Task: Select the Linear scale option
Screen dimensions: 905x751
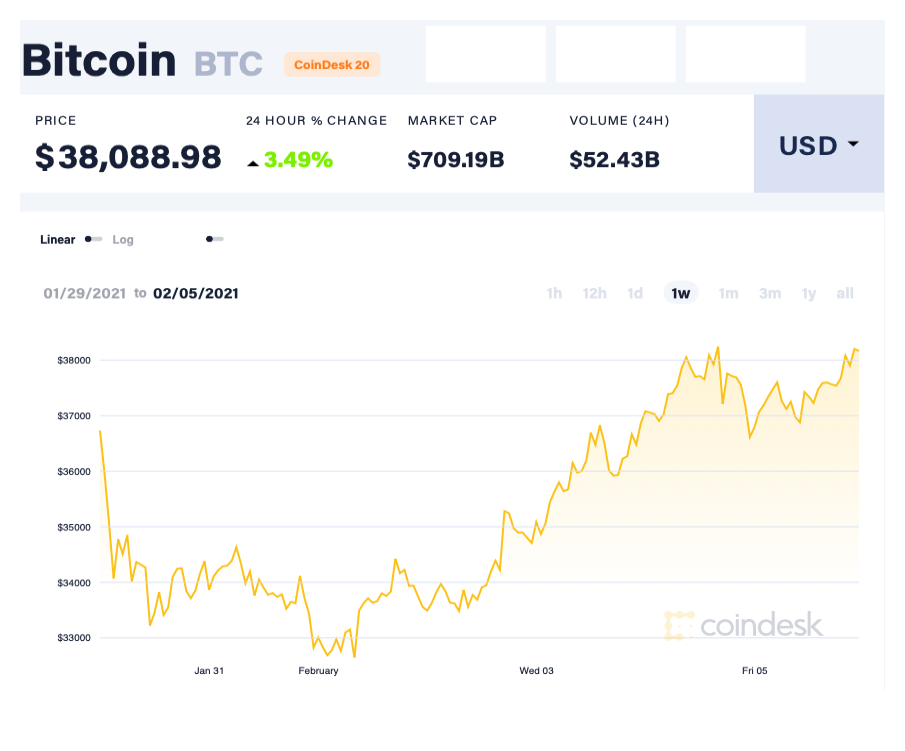Action: pos(55,240)
